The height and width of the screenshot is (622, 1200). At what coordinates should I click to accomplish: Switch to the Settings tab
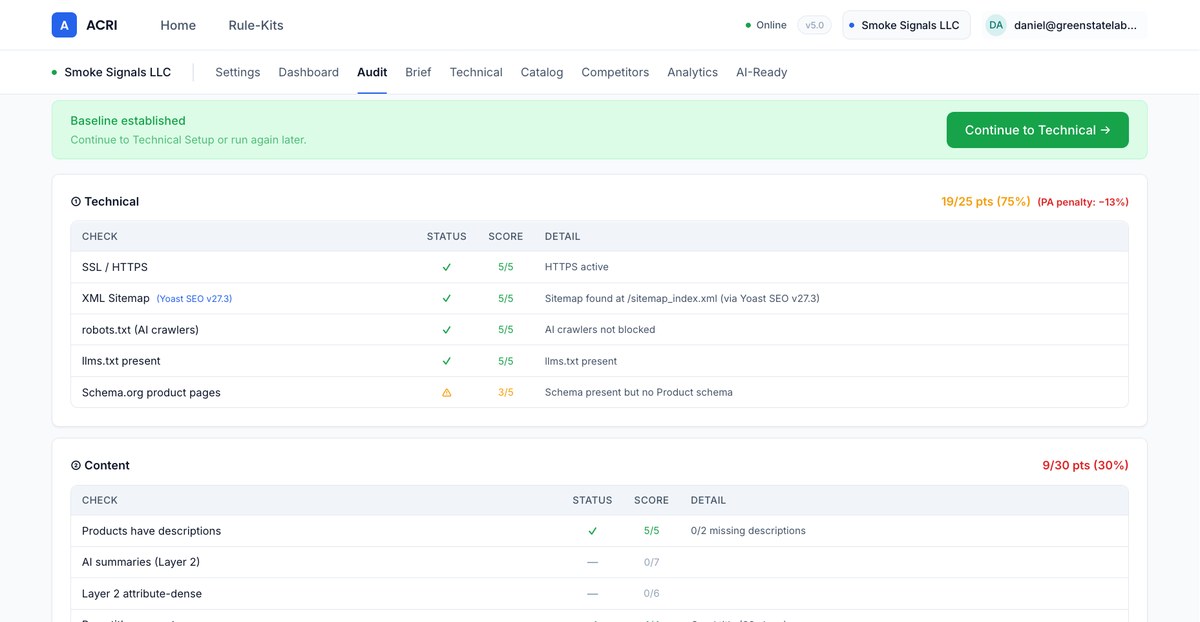point(238,72)
